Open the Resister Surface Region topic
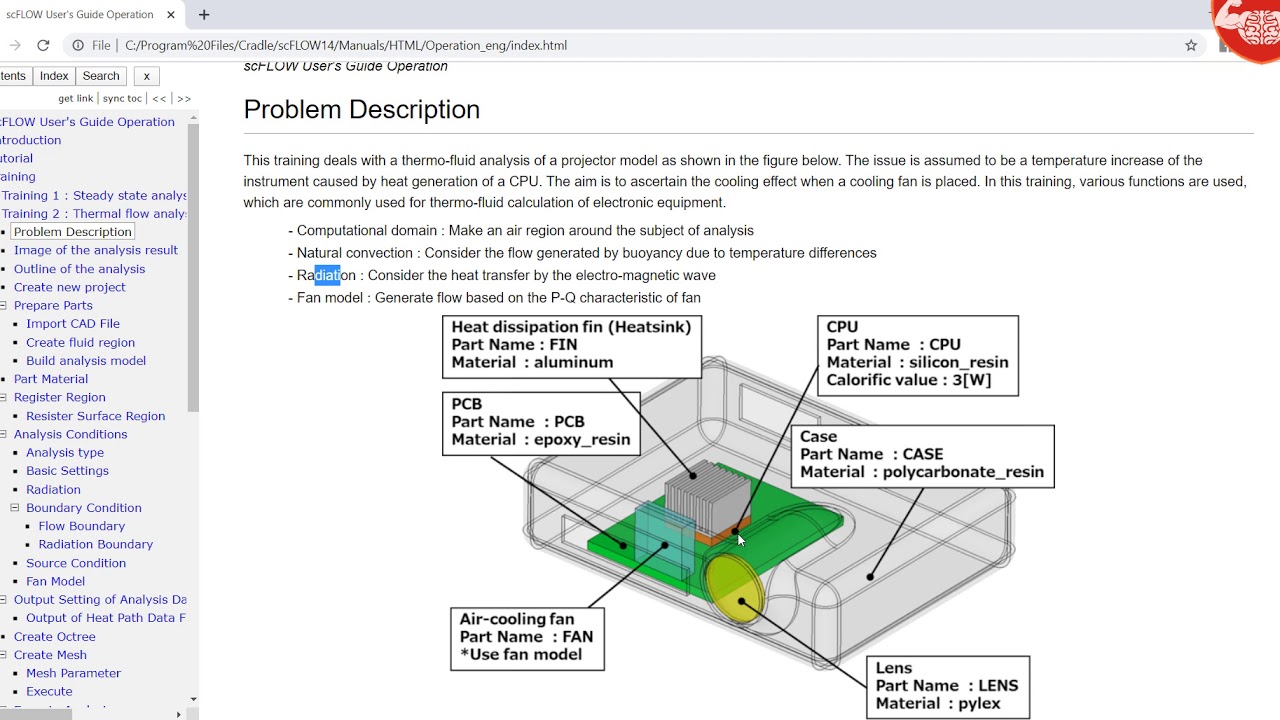 coord(96,416)
